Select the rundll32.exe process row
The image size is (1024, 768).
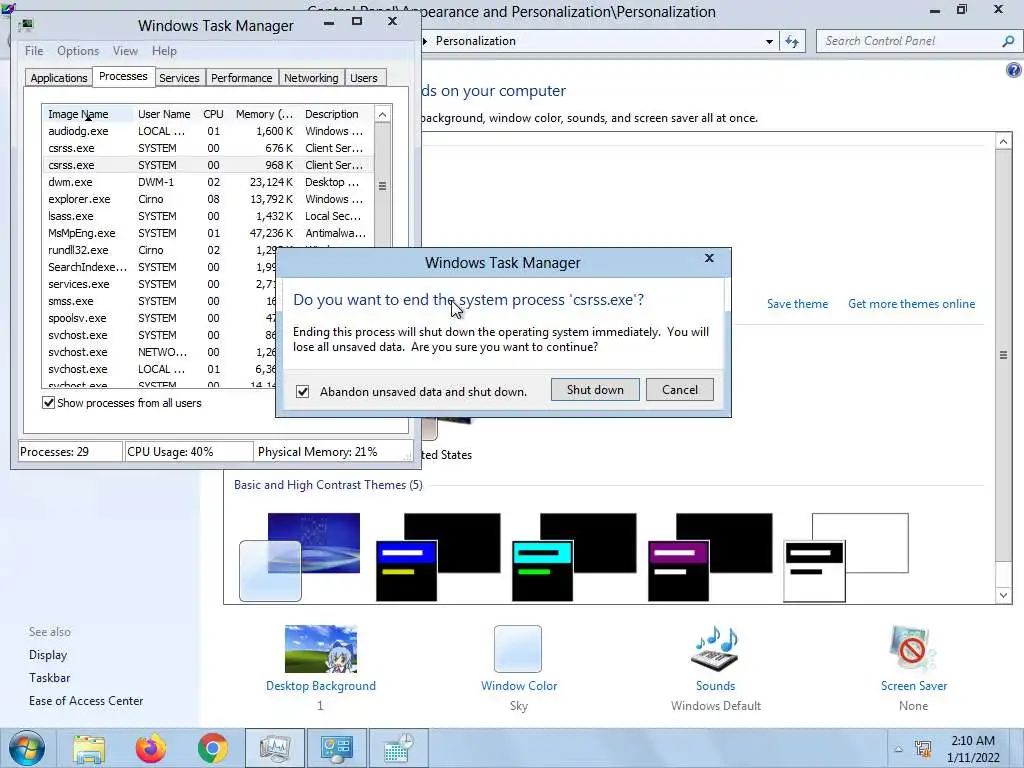tap(160, 250)
